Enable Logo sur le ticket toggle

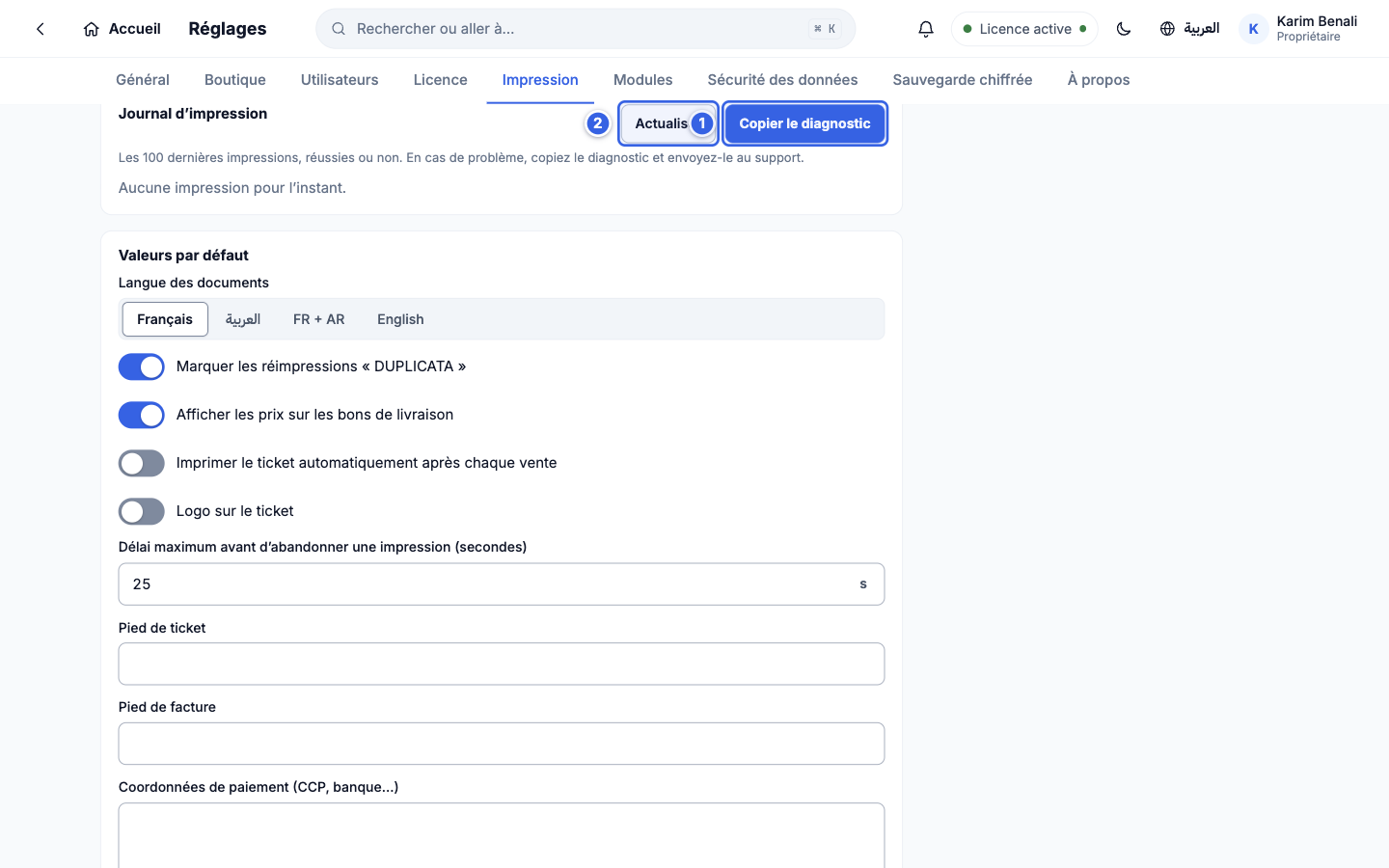click(x=142, y=511)
